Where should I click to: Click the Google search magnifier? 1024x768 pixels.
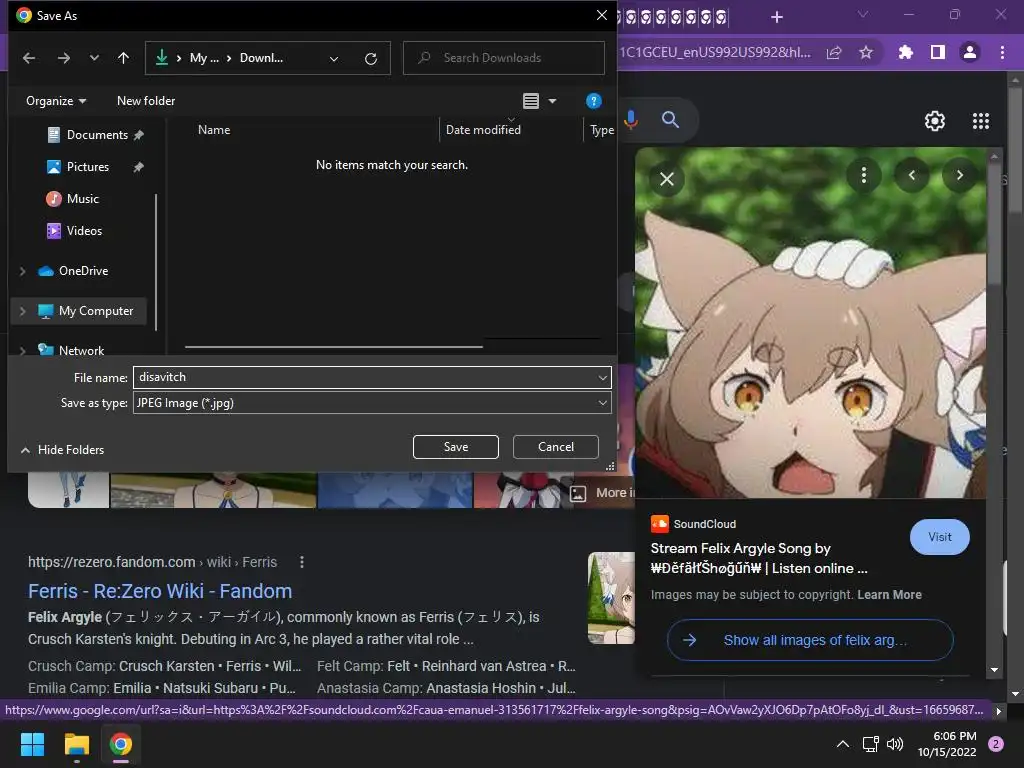tap(670, 120)
